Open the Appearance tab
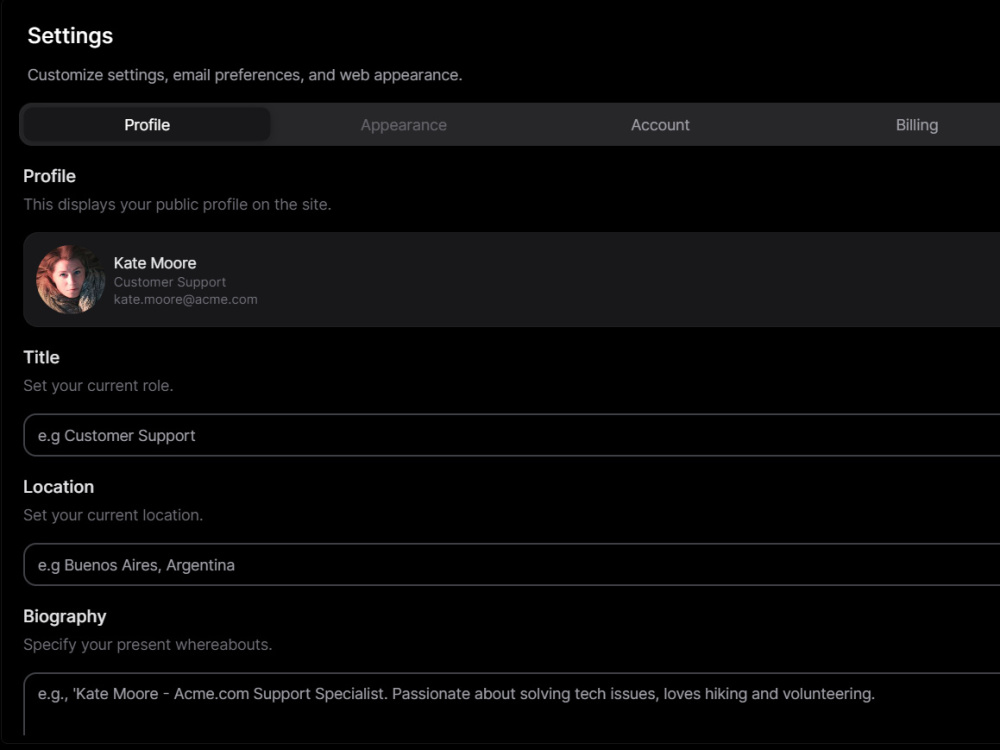 coord(403,125)
